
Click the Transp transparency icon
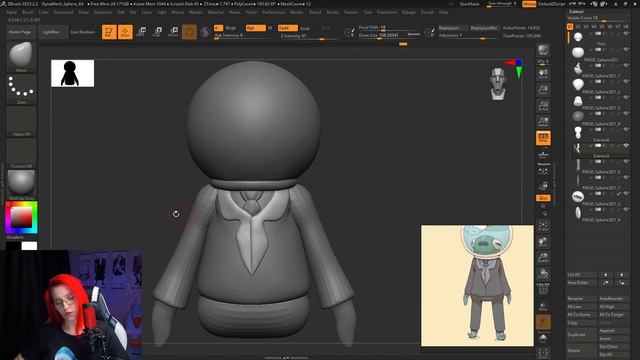pos(543,306)
